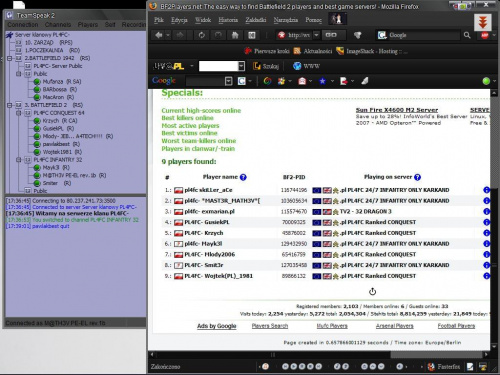Click the green status ball in Google toolbar
Screen dimensions: 500x375
(486, 81)
